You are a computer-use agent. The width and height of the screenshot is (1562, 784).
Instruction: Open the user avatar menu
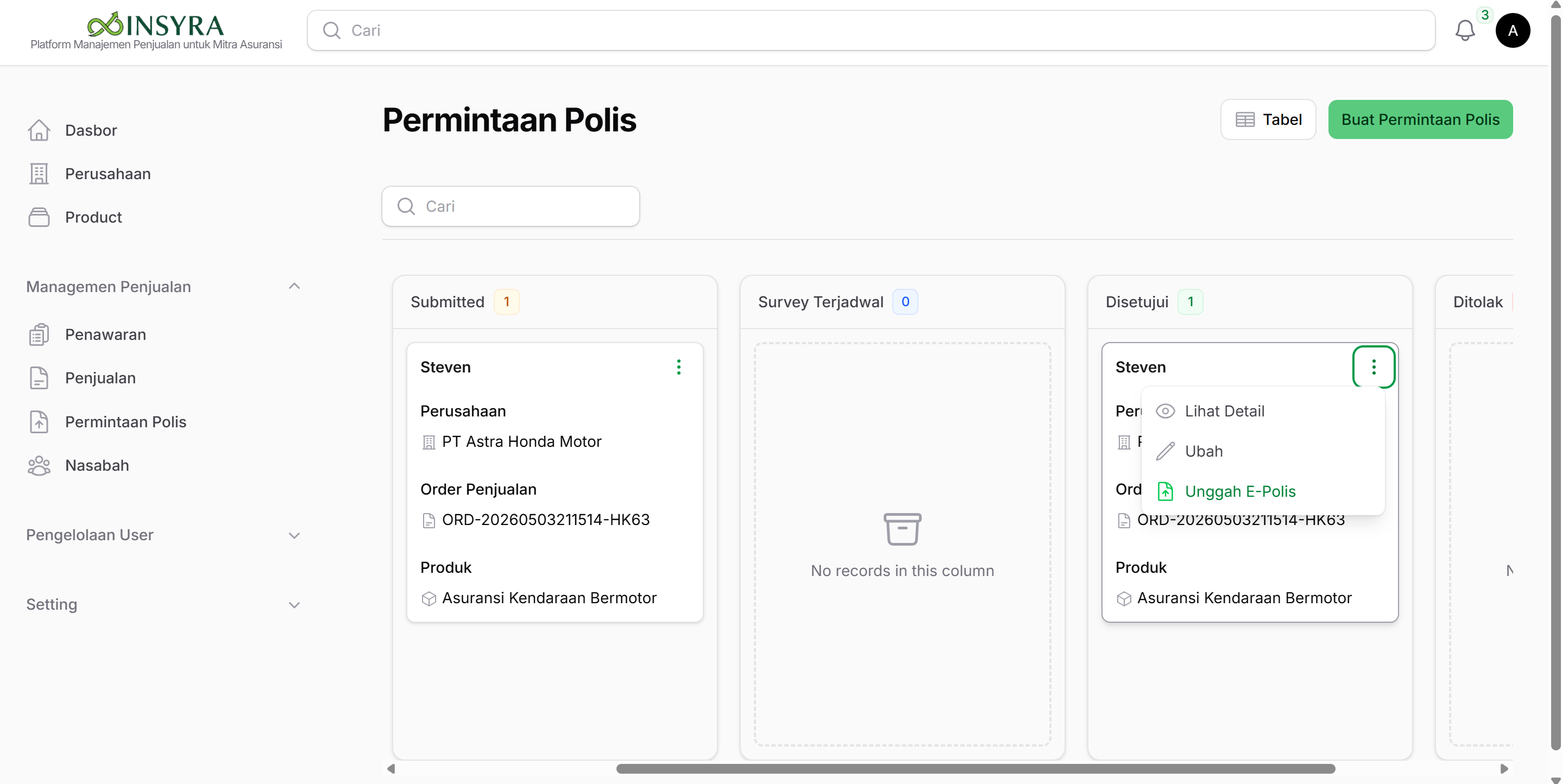coord(1512,30)
